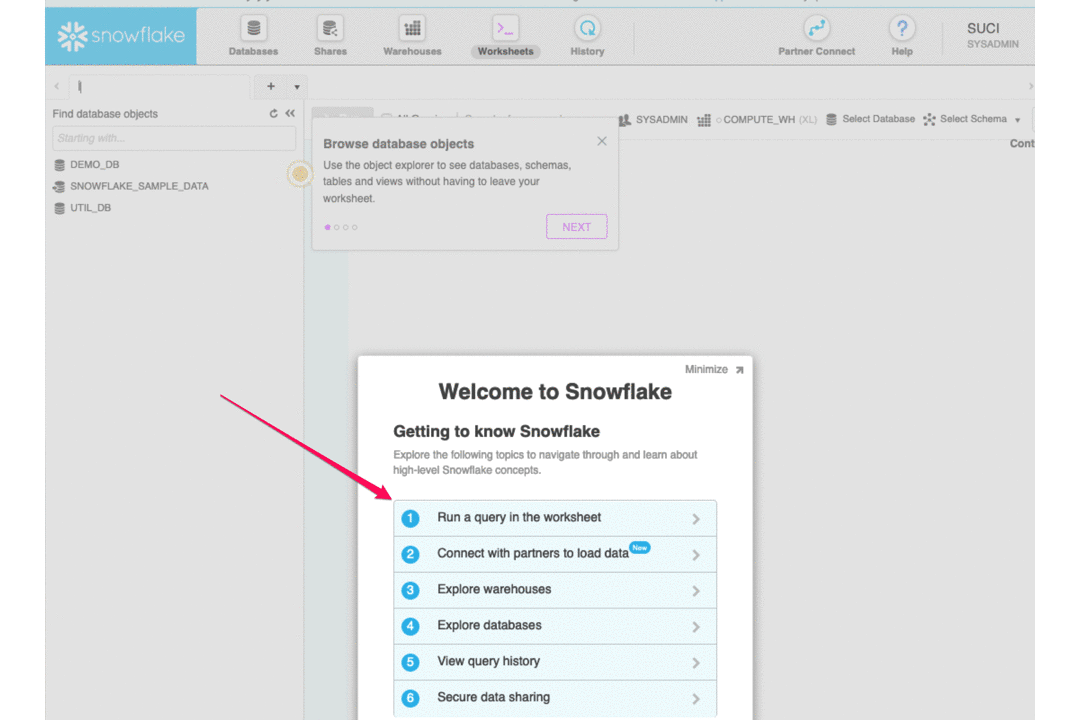Click the SYSADMIN role context
The width and height of the screenshot is (1080, 720).
tap(653, 120)
